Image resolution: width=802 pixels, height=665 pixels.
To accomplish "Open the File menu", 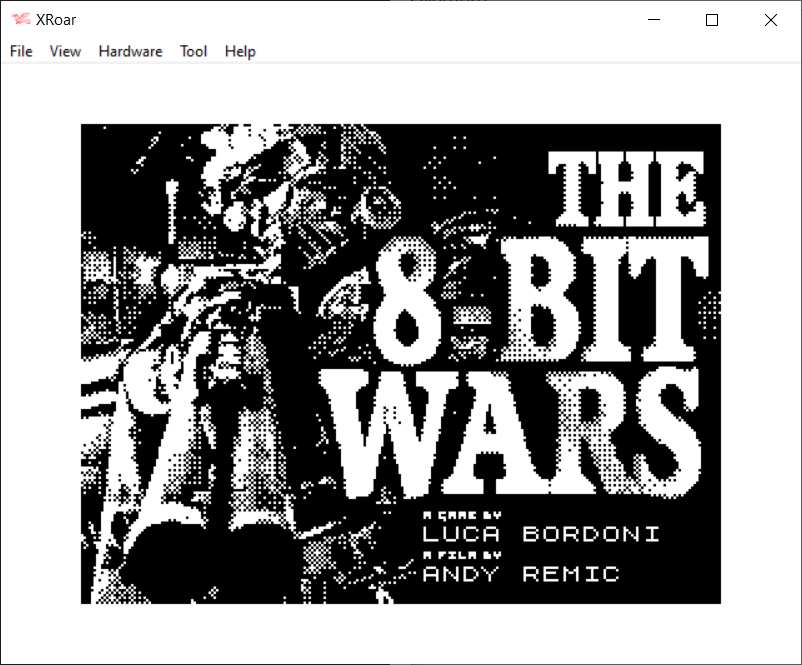I will point(21,51).
